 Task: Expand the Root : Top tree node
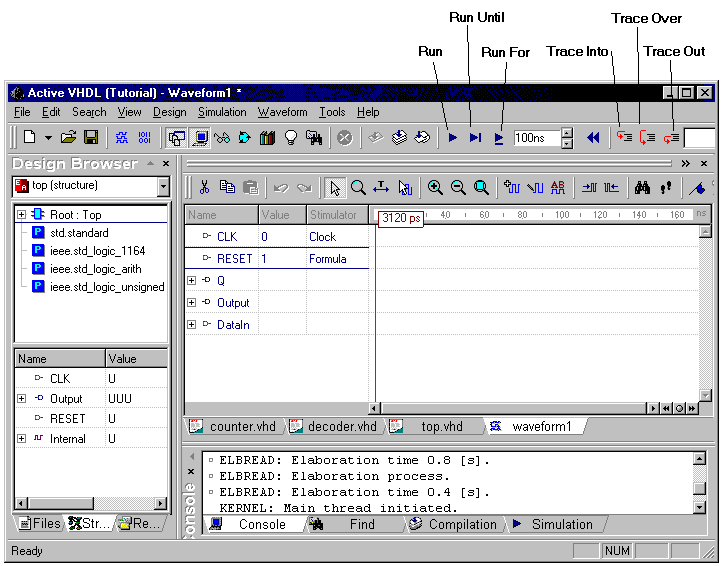pos(21,215)
